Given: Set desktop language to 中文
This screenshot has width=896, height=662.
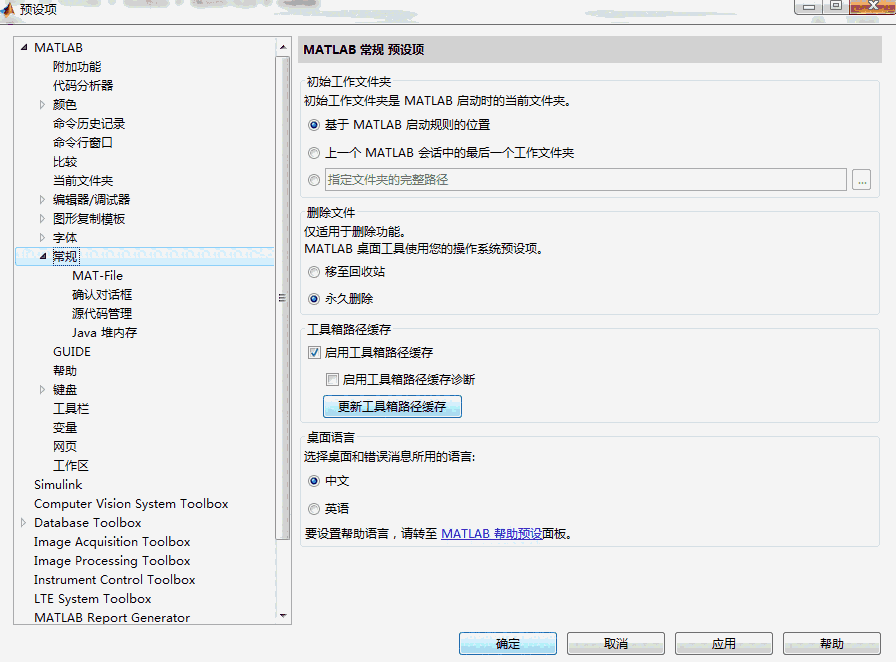Looking at the screenshot, I should pyautogui.click(x=314, y=481).
